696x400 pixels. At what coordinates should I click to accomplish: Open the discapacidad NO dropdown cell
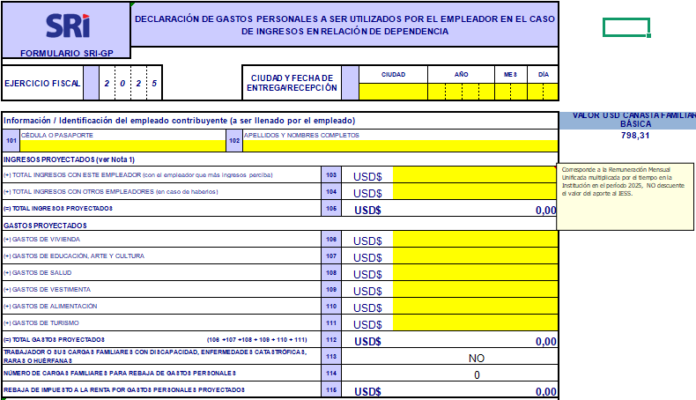pyautogui.click(x=475, y=357)
